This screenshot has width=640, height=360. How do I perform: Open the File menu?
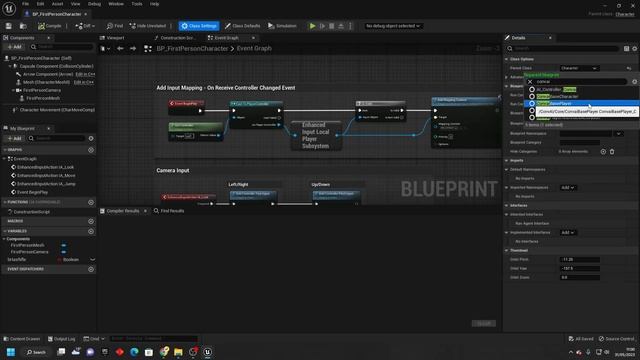25,4
